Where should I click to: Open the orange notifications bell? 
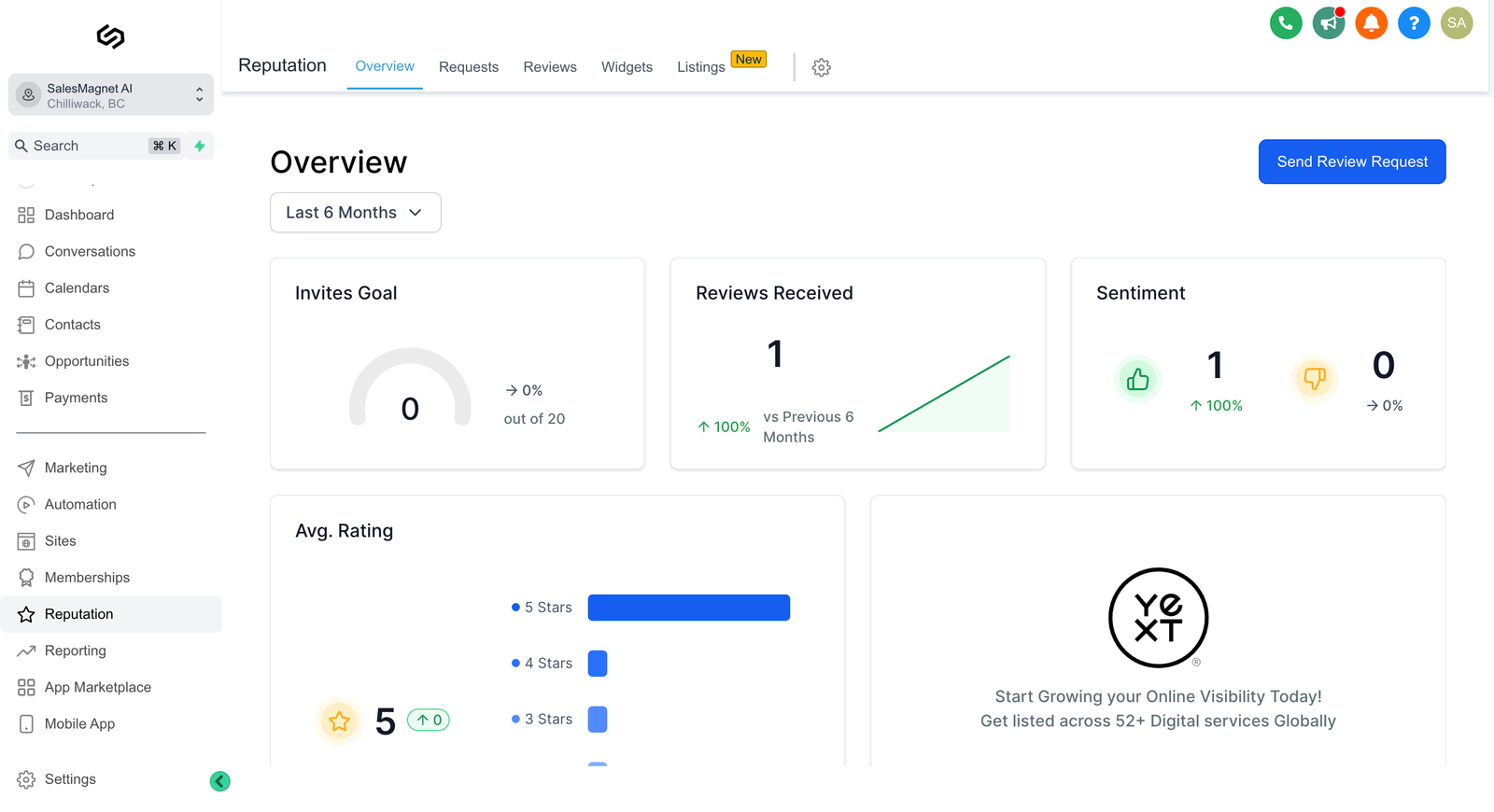tap(1371, 23)
